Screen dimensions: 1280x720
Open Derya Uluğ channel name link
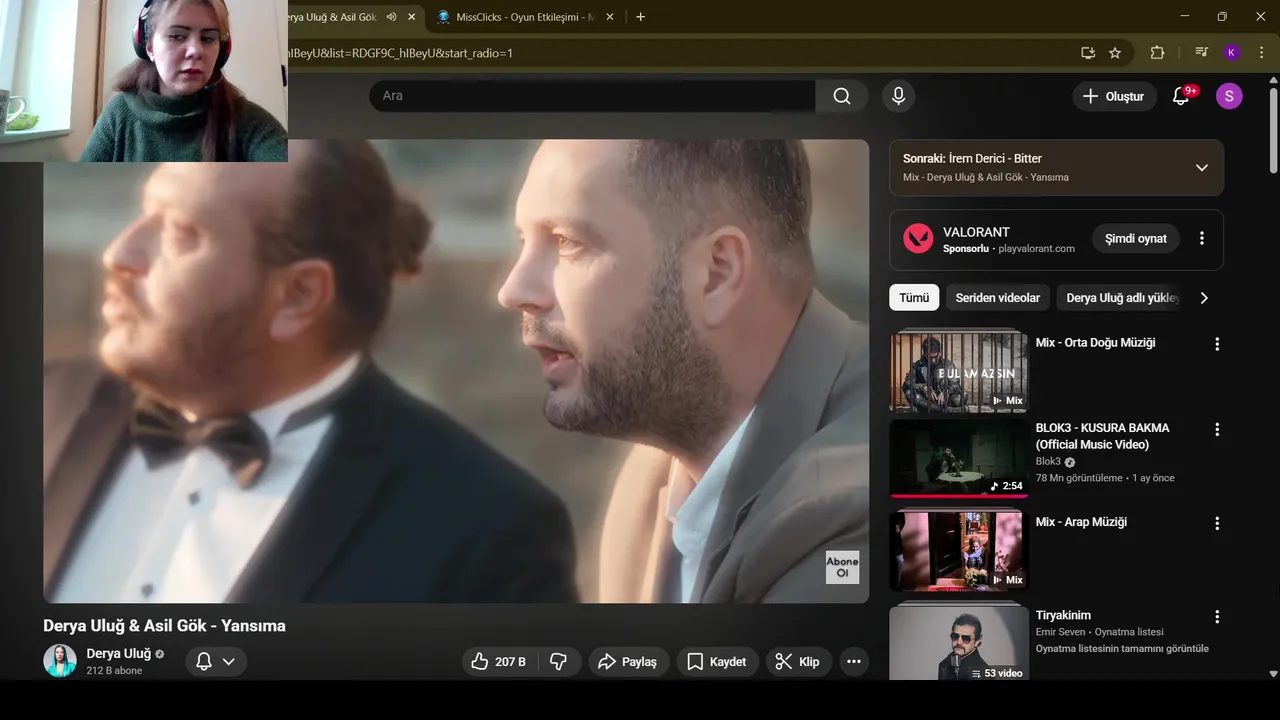pyautogui.click(x=118, y=654)
